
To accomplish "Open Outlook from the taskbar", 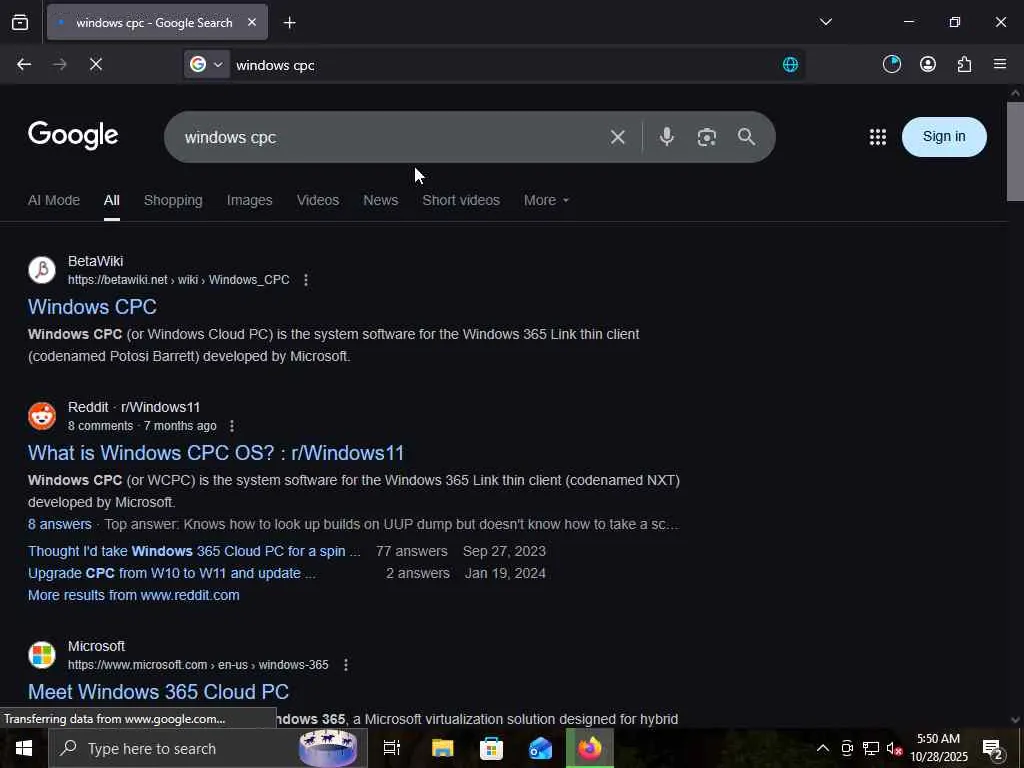I will [x=540, y=748].
